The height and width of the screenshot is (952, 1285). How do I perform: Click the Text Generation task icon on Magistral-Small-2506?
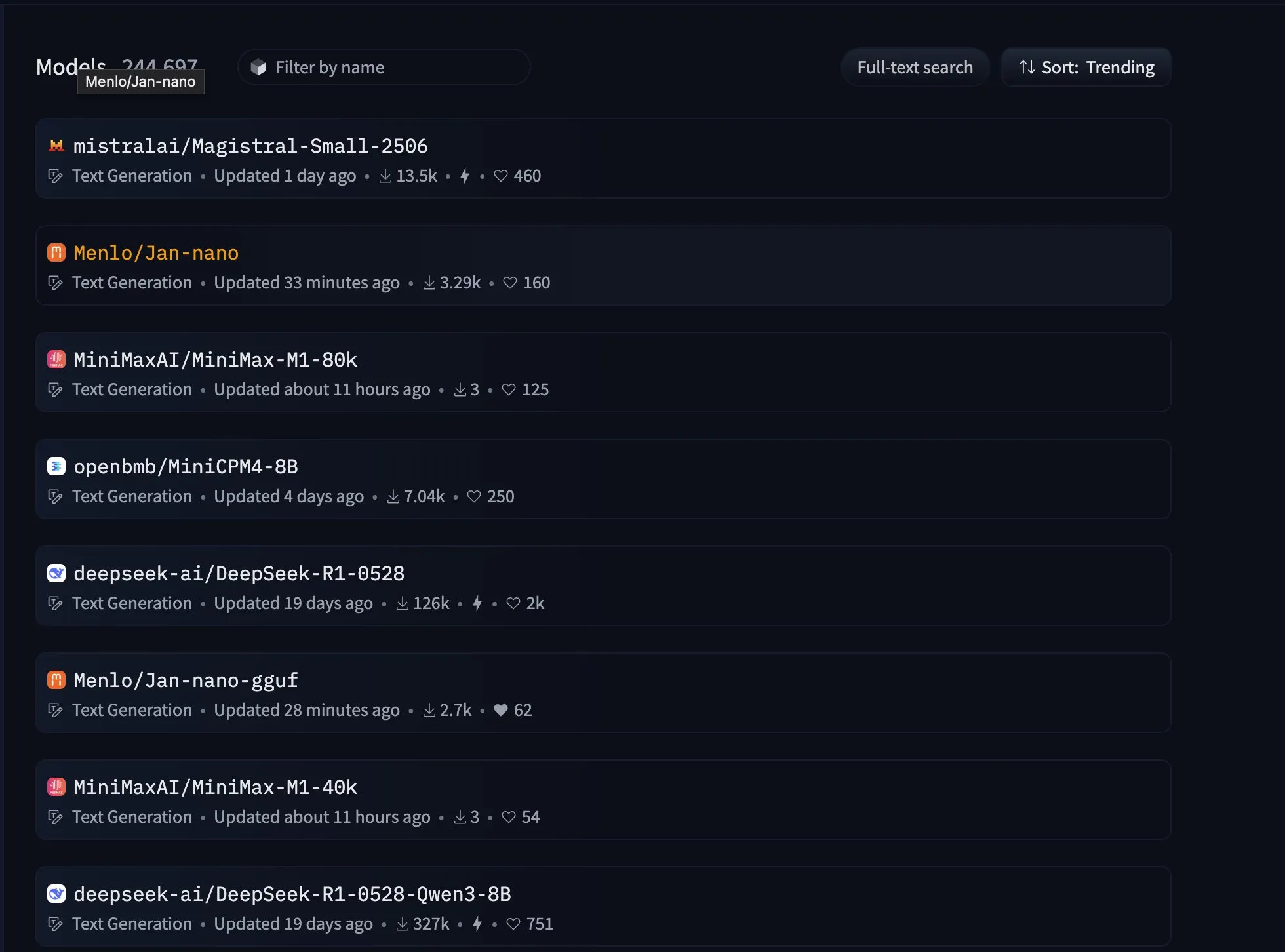click(x=56, y=176)
